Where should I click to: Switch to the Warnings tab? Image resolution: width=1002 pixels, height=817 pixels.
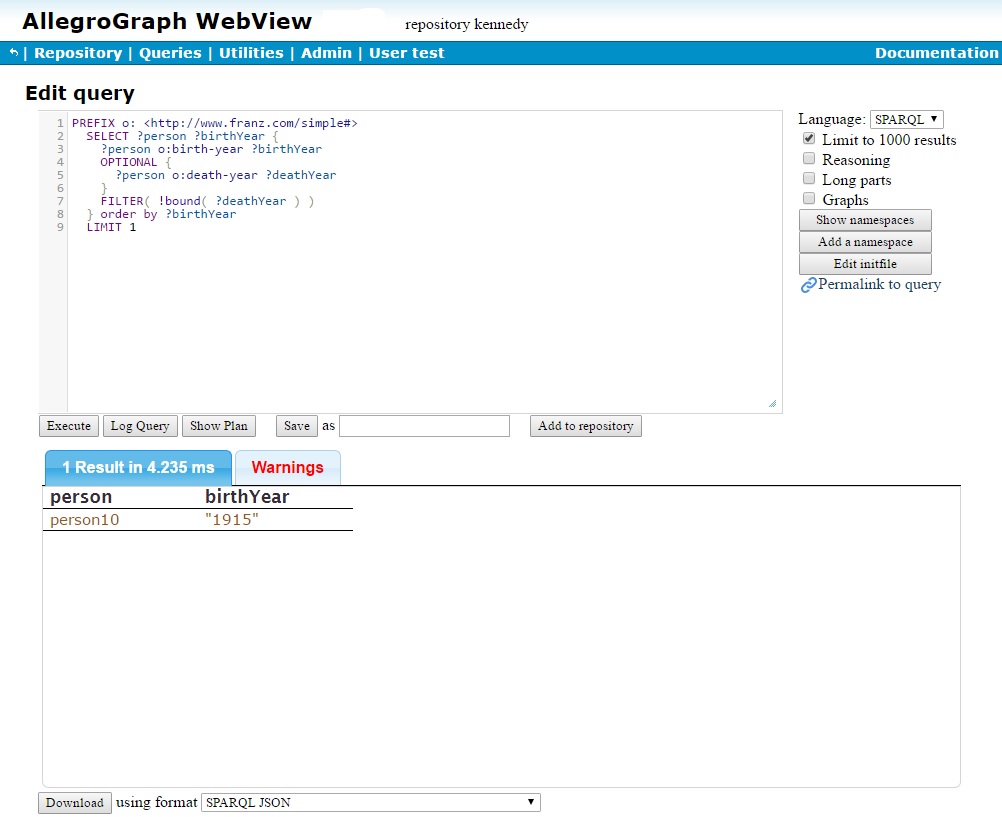[287, 467]
